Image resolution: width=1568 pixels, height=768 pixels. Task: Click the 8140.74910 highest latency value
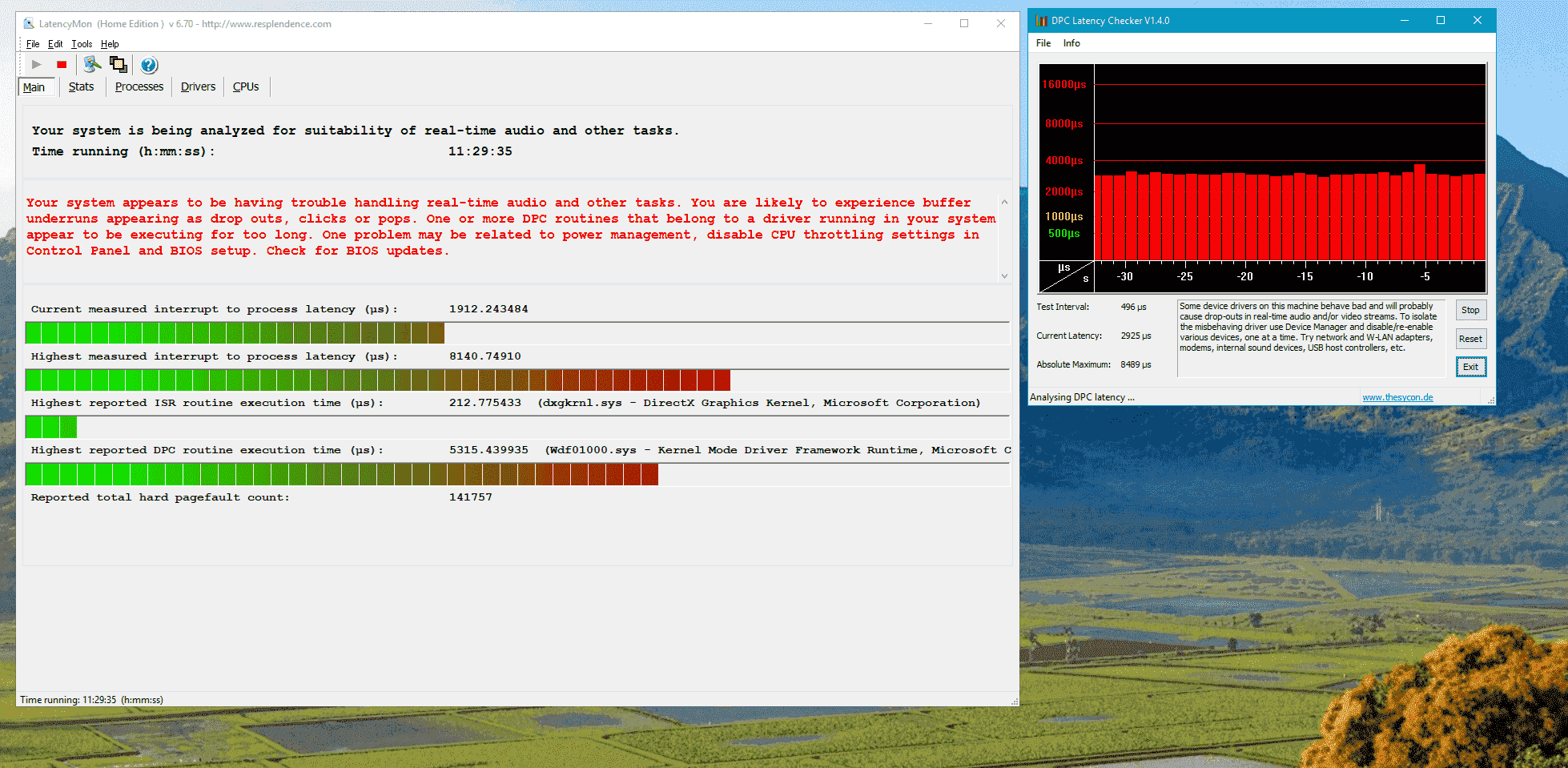(x=485, y=356)
